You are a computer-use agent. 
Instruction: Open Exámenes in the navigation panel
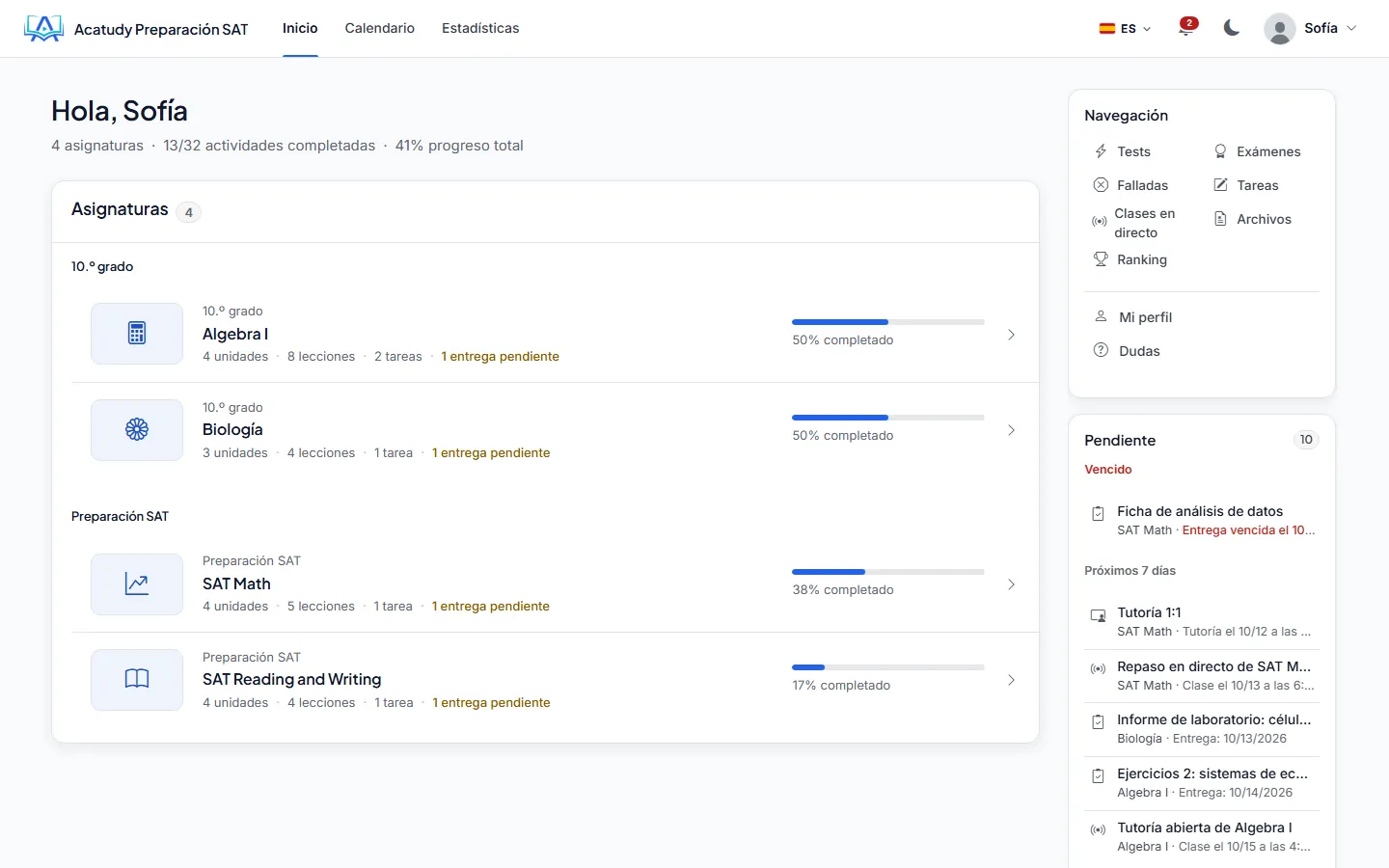(x=1258, y=151)
